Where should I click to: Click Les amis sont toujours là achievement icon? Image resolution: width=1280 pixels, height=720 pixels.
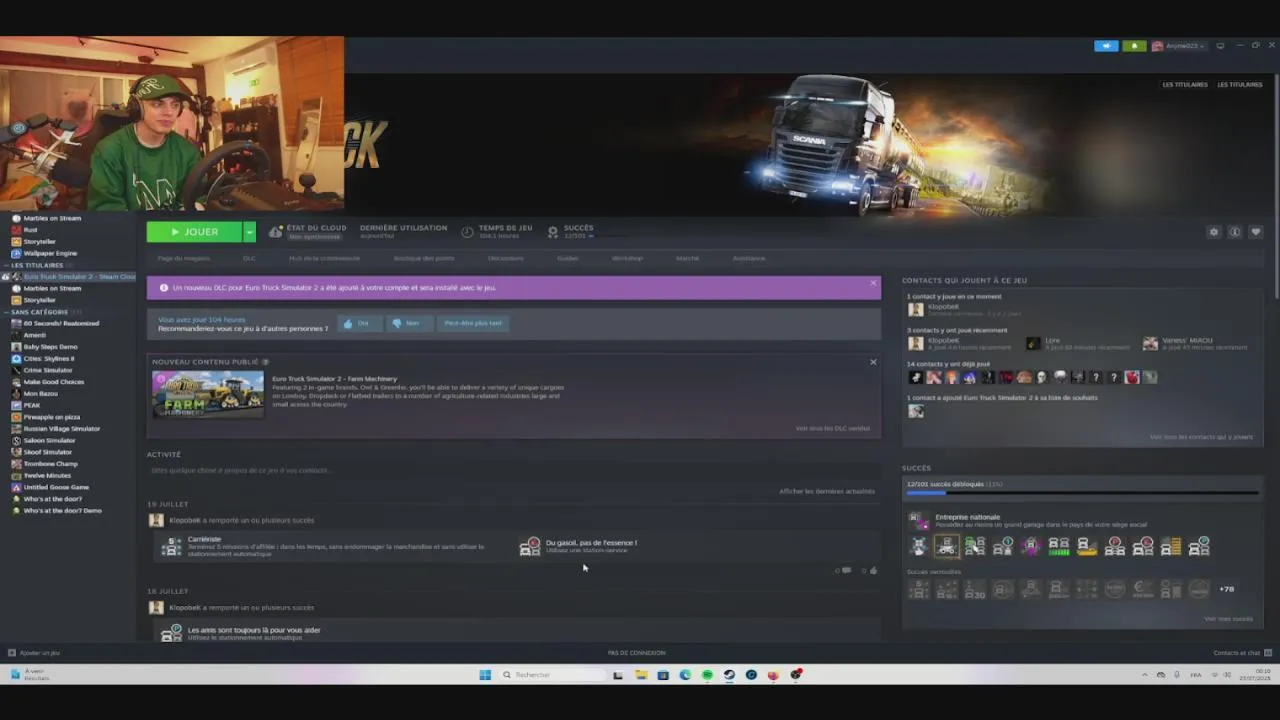(172, 633)
